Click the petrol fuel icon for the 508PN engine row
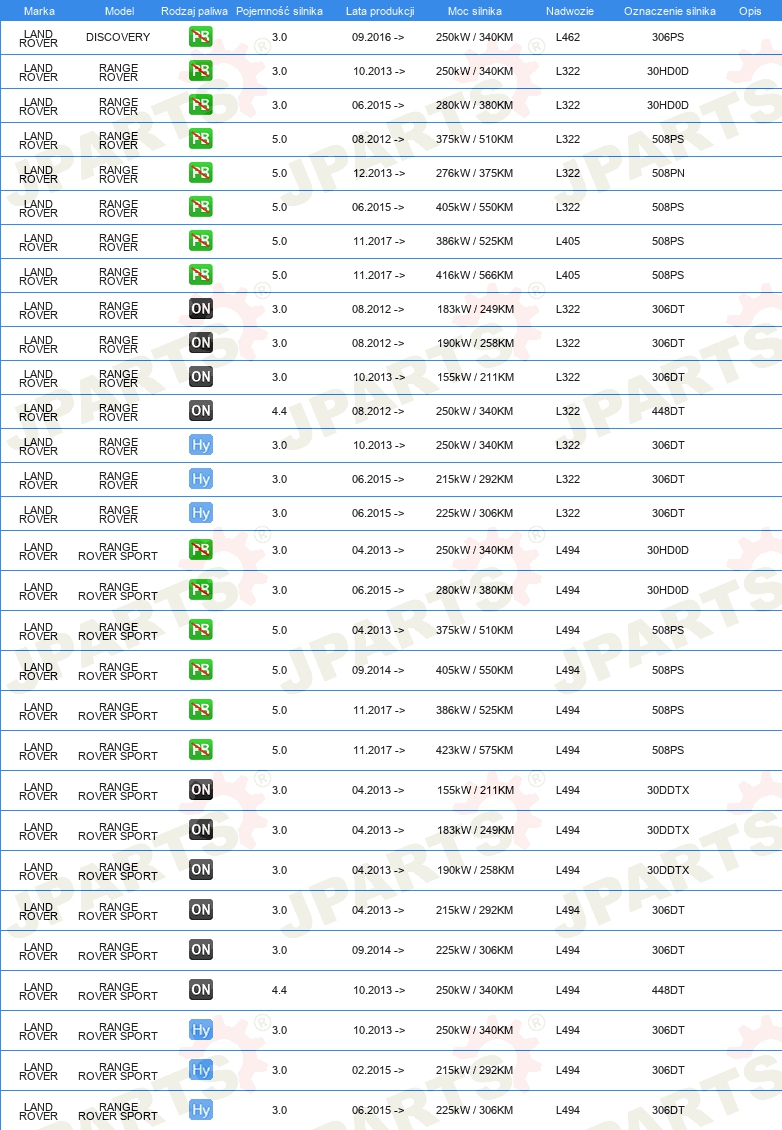Screen dimensions: 782x1130 tap(200, 173)
